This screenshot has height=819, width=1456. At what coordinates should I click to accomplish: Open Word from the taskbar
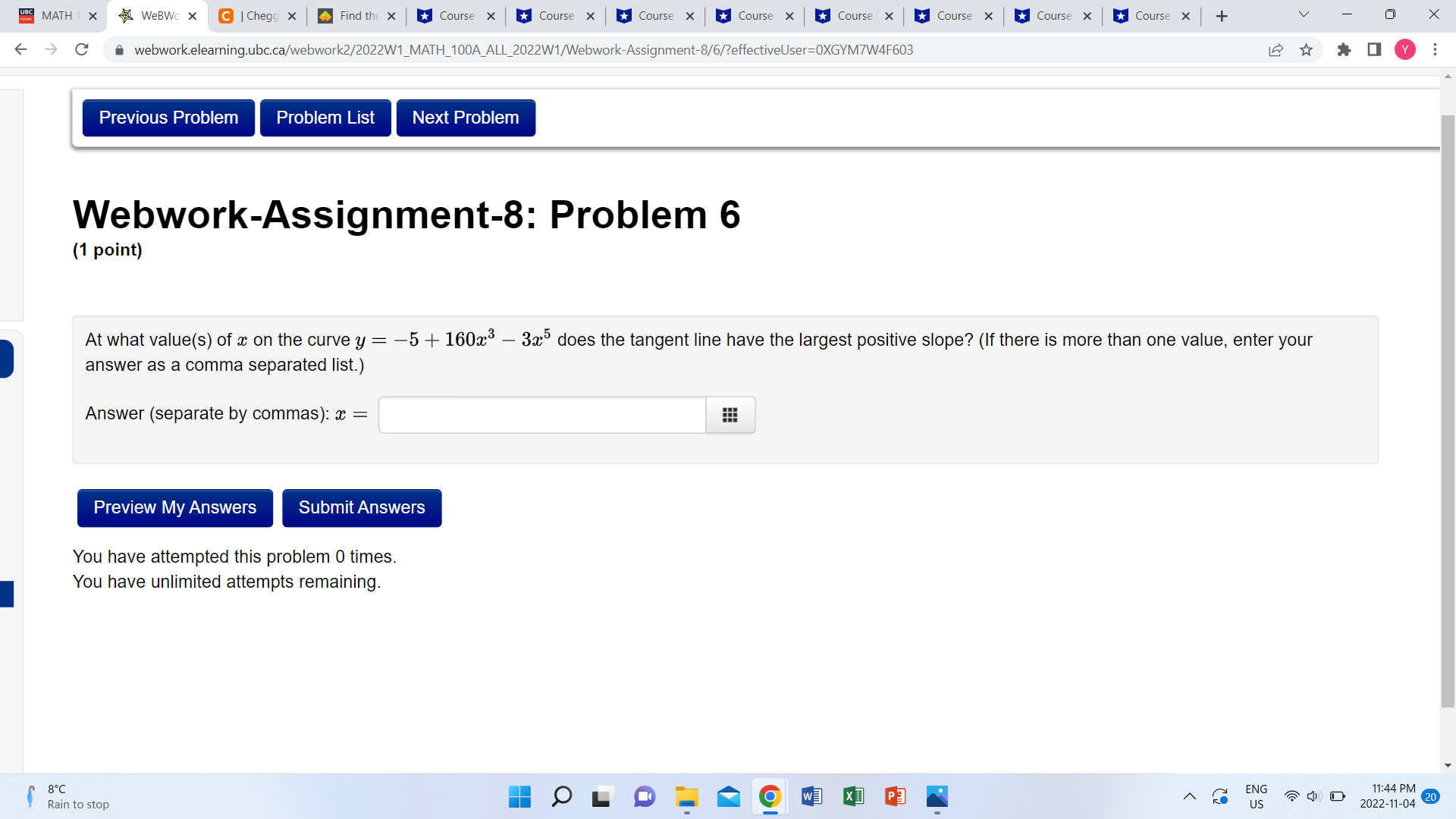[x=811, y=796]
